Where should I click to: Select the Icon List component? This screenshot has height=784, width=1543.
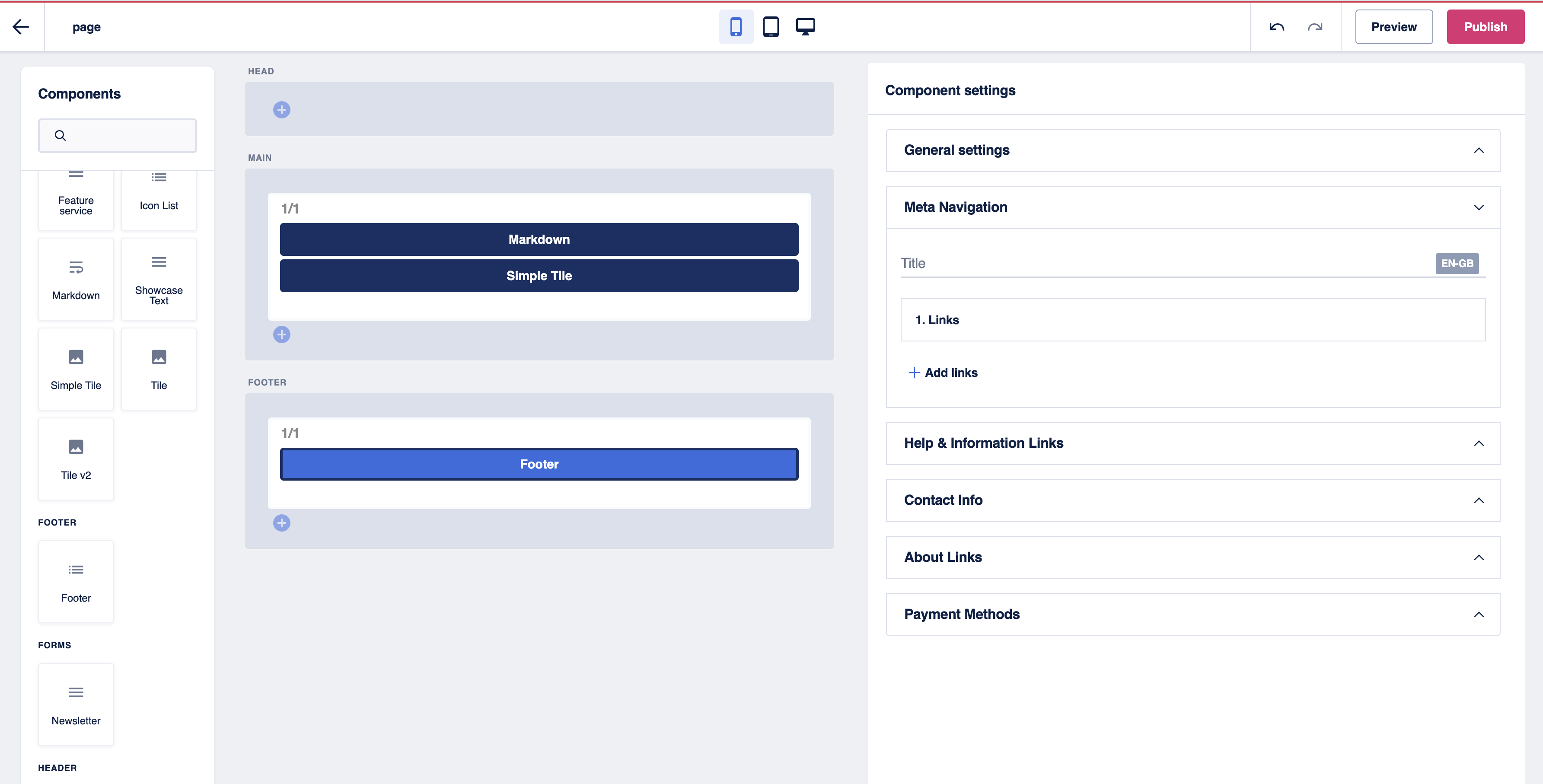click(158, 198)
